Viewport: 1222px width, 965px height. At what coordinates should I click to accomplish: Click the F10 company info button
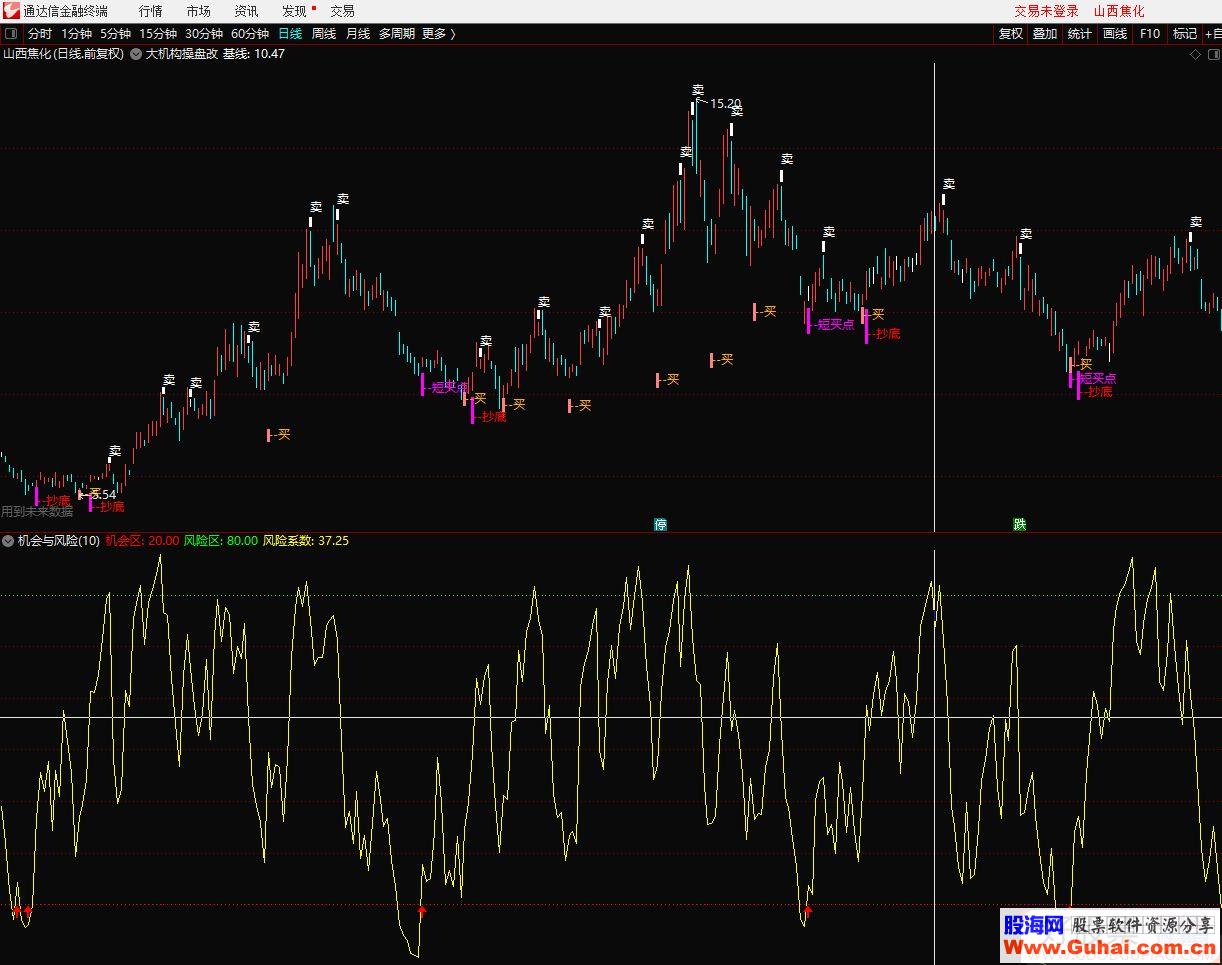tap(1150, 33)
